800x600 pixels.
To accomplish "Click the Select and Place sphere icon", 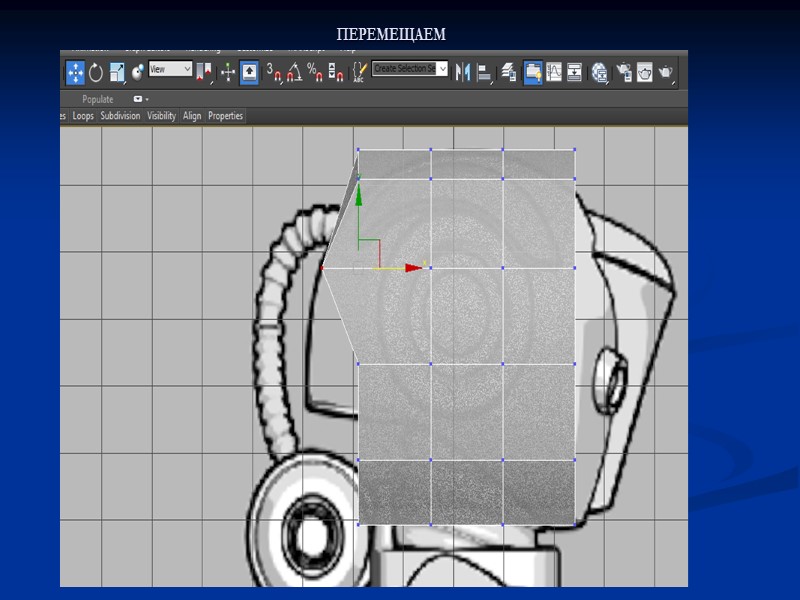I will [x=137, y=72].
